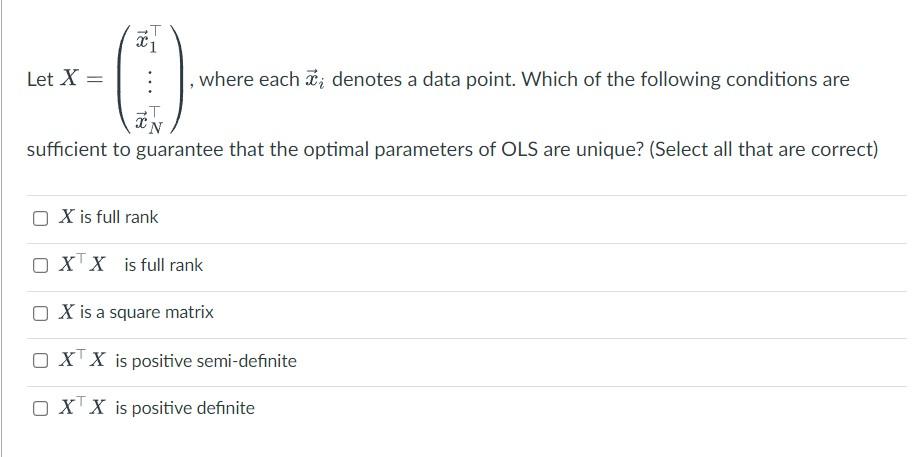Enable the "X is a square matrix" checkbox
Viewport: 917px width, 457px height.
click(x=39, y=313)
